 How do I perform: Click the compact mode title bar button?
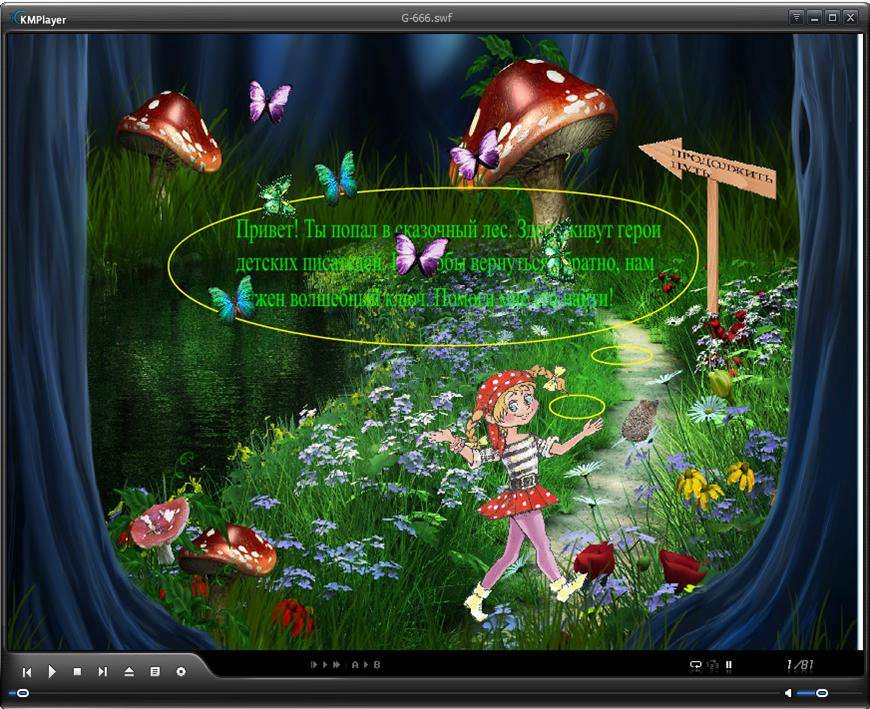(x=796, y=17)
